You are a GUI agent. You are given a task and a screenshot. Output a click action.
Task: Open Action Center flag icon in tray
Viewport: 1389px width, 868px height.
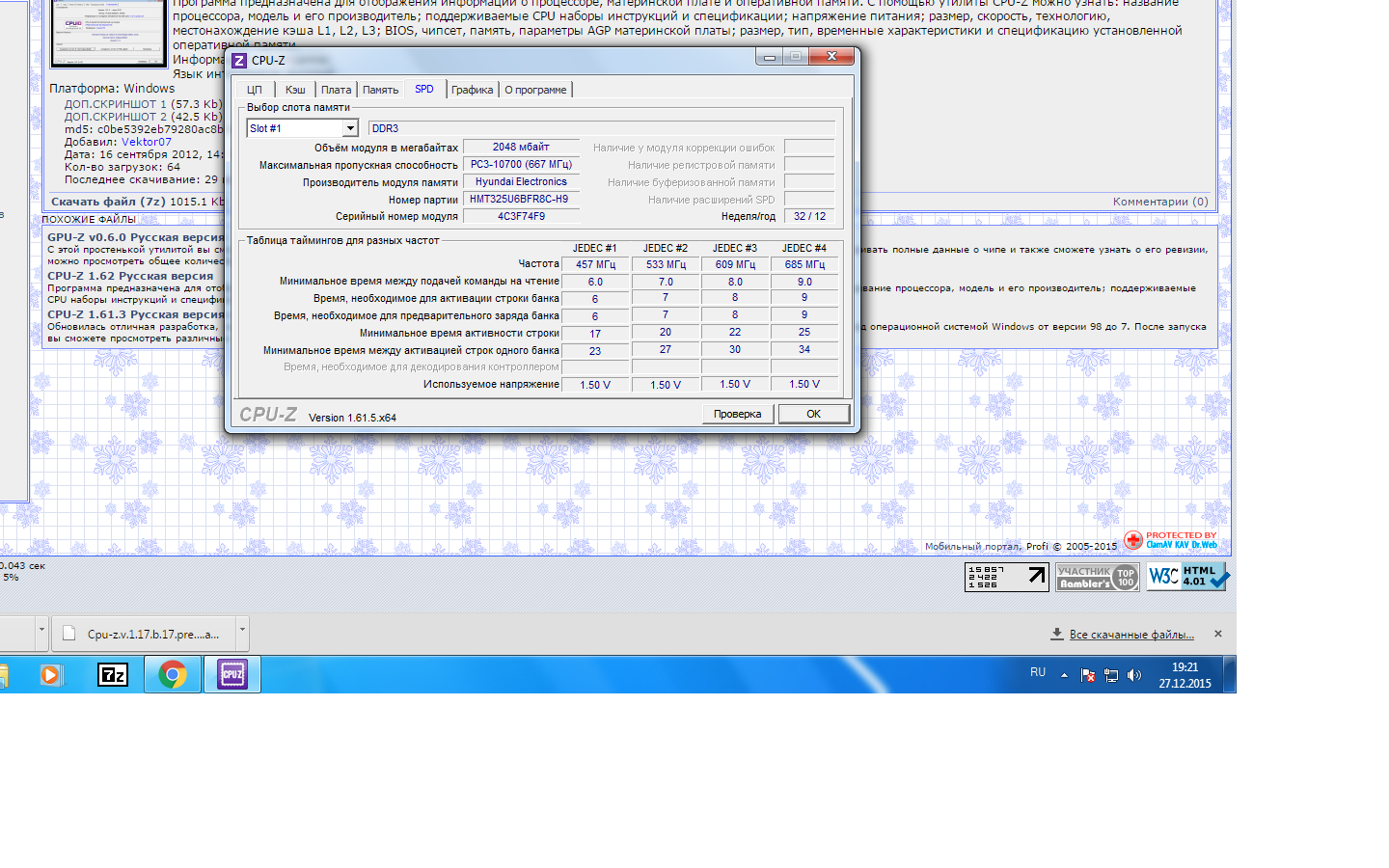click(x=1088, y=675)
